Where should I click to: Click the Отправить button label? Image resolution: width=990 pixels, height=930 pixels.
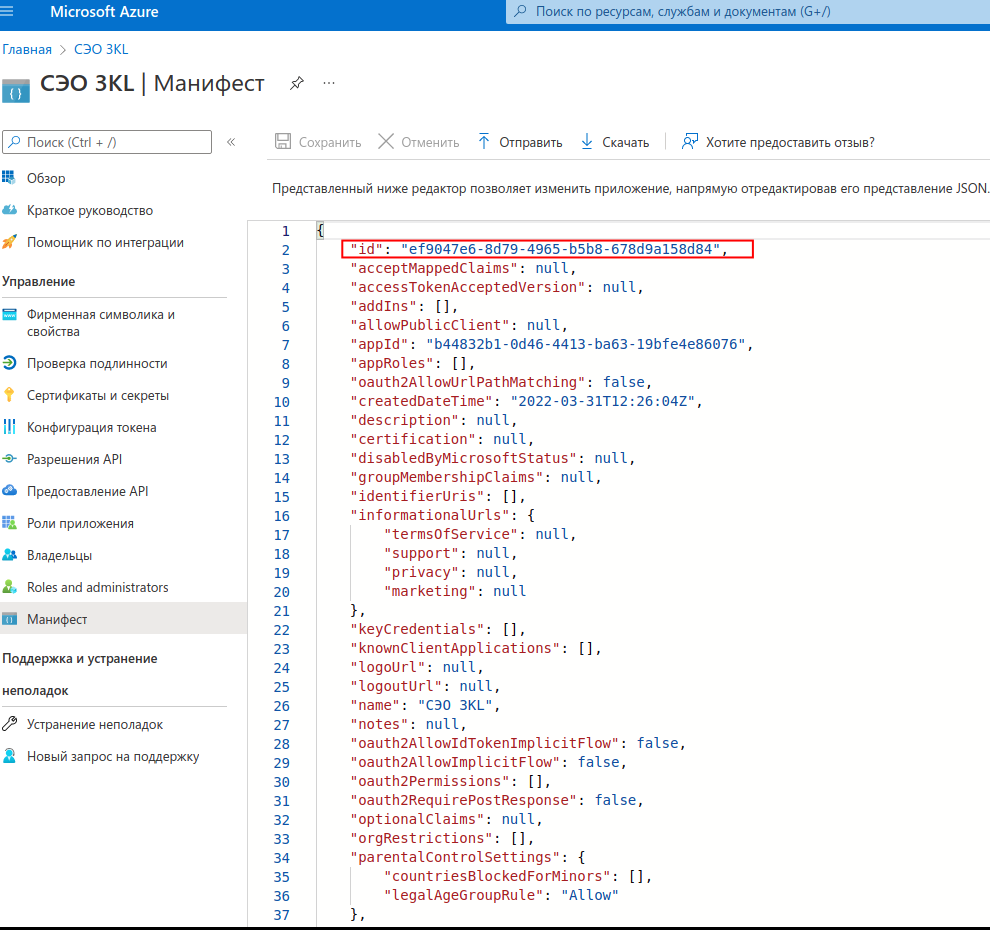click(530, 143)
